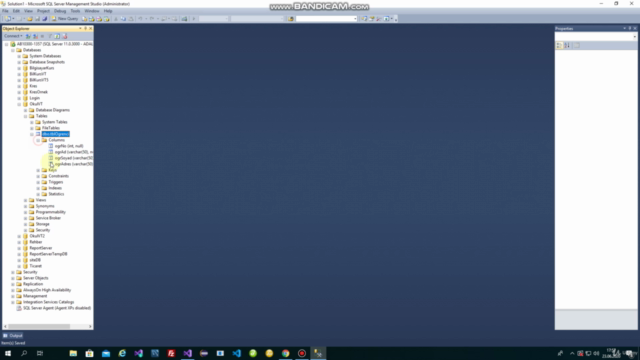The width and height of the screenshot is (640, 360).
Task: Click Categorized icon in Properties panel
Action: (560, 45)
